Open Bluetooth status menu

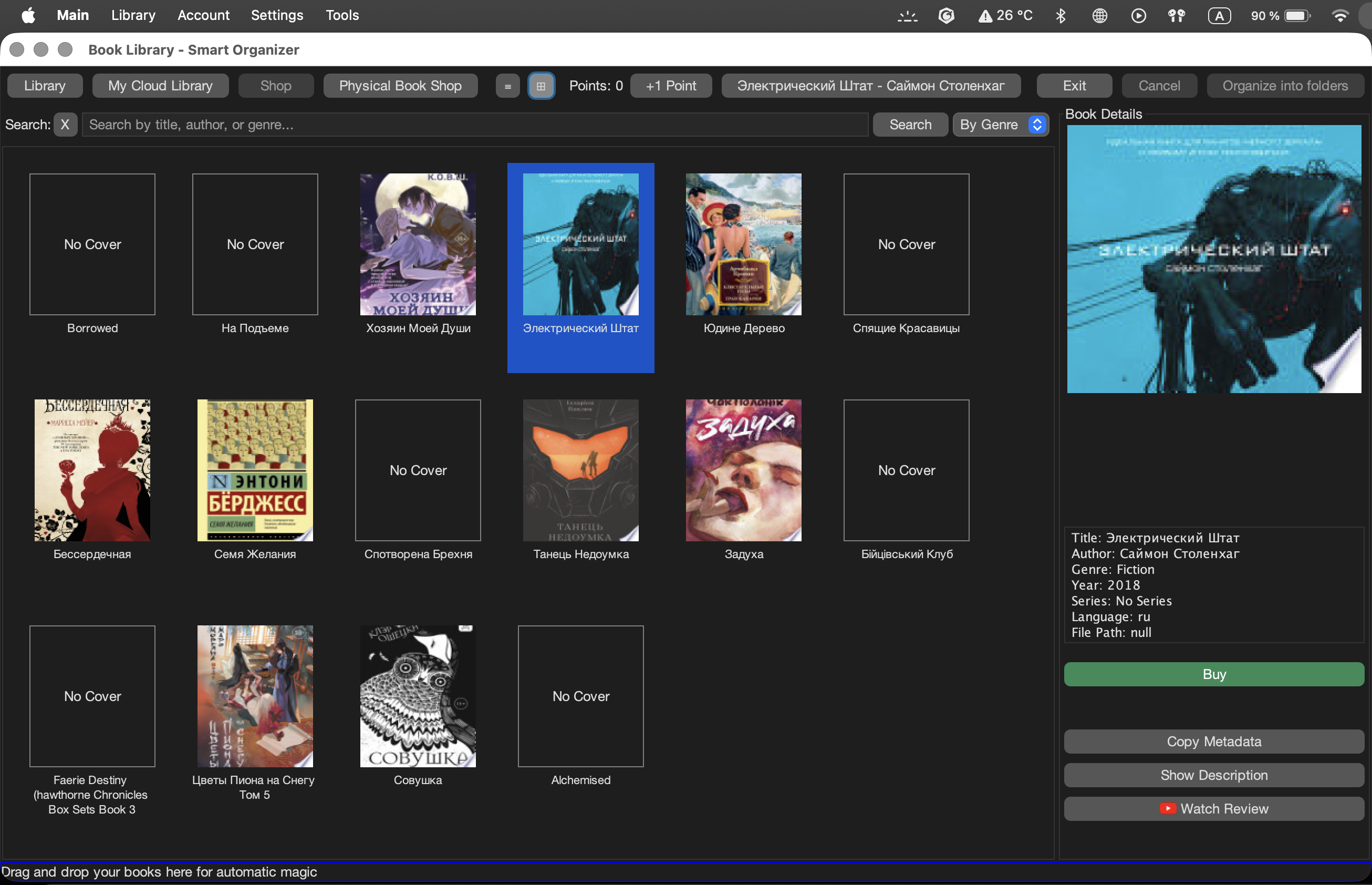pos(1061,16)
